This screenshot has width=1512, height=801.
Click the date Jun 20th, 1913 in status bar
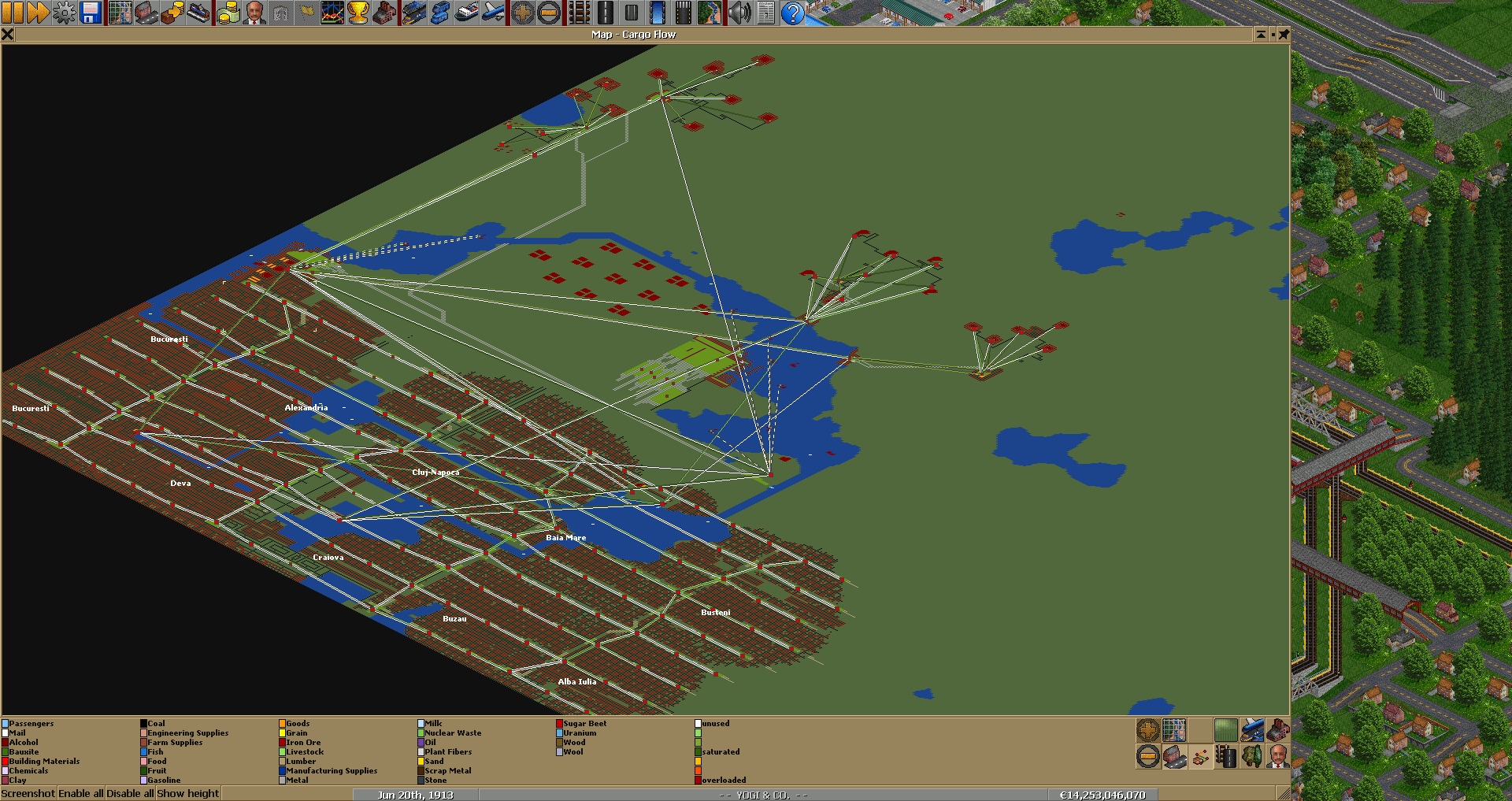click(x=415, y=795)
